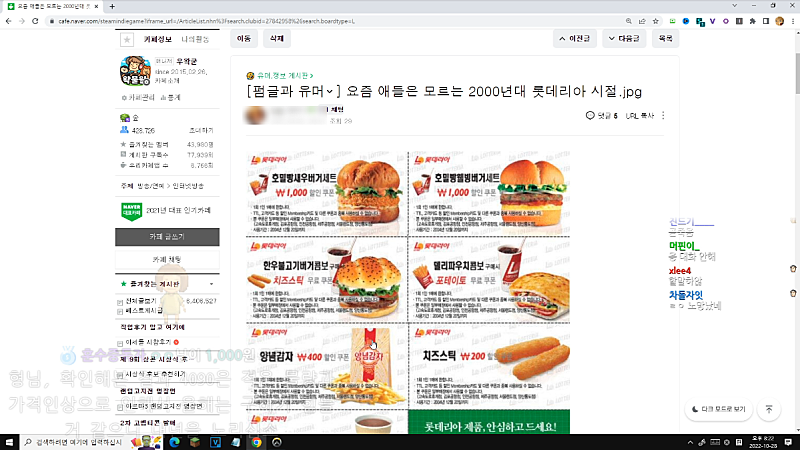
Task: Click the 인터넷방송 topic link
Action: click(188, 186)
